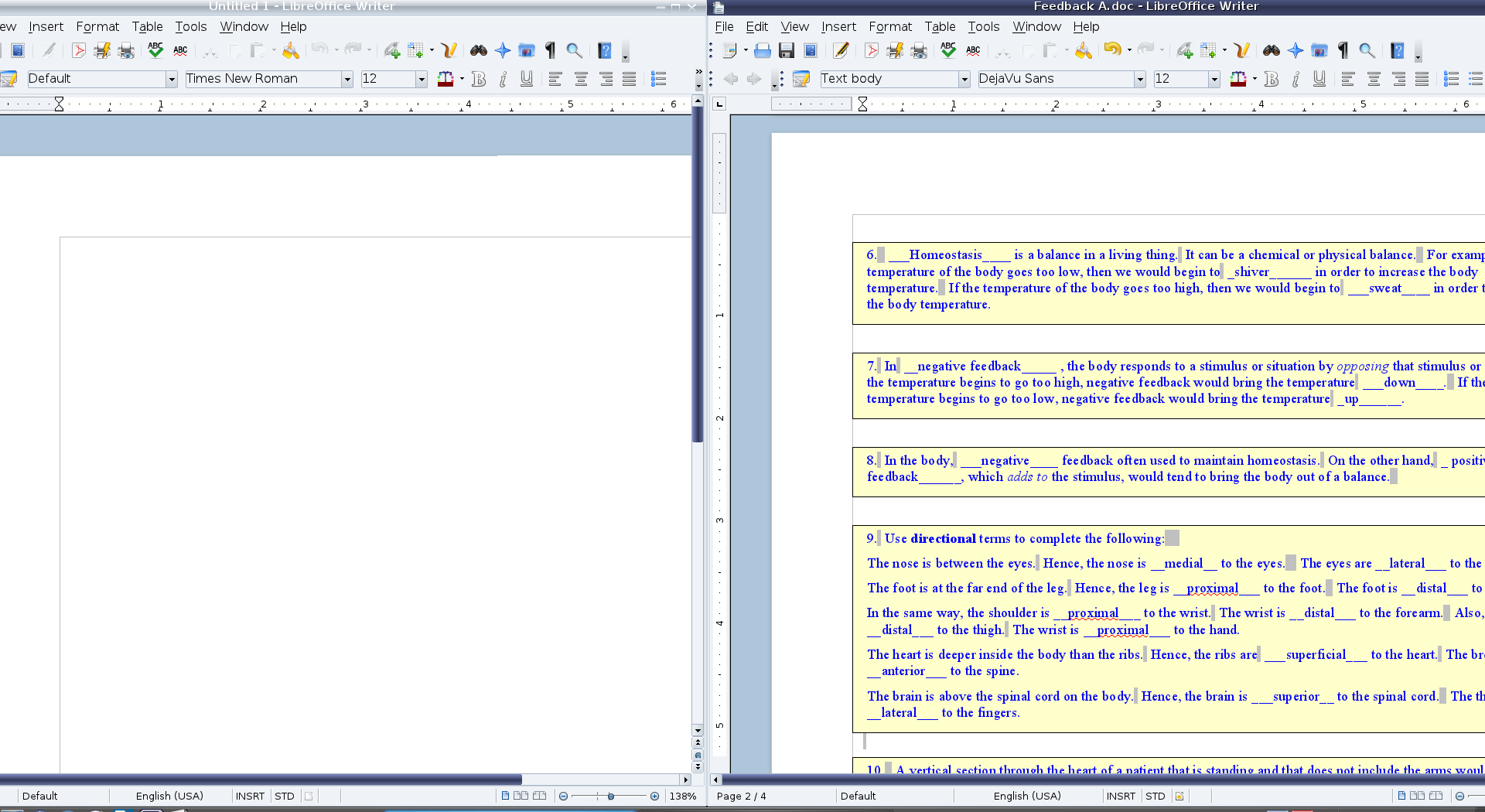1485x812 pixels.
Task: Expand paragraph style dropdown showing Default
Action: coord(172,79)
